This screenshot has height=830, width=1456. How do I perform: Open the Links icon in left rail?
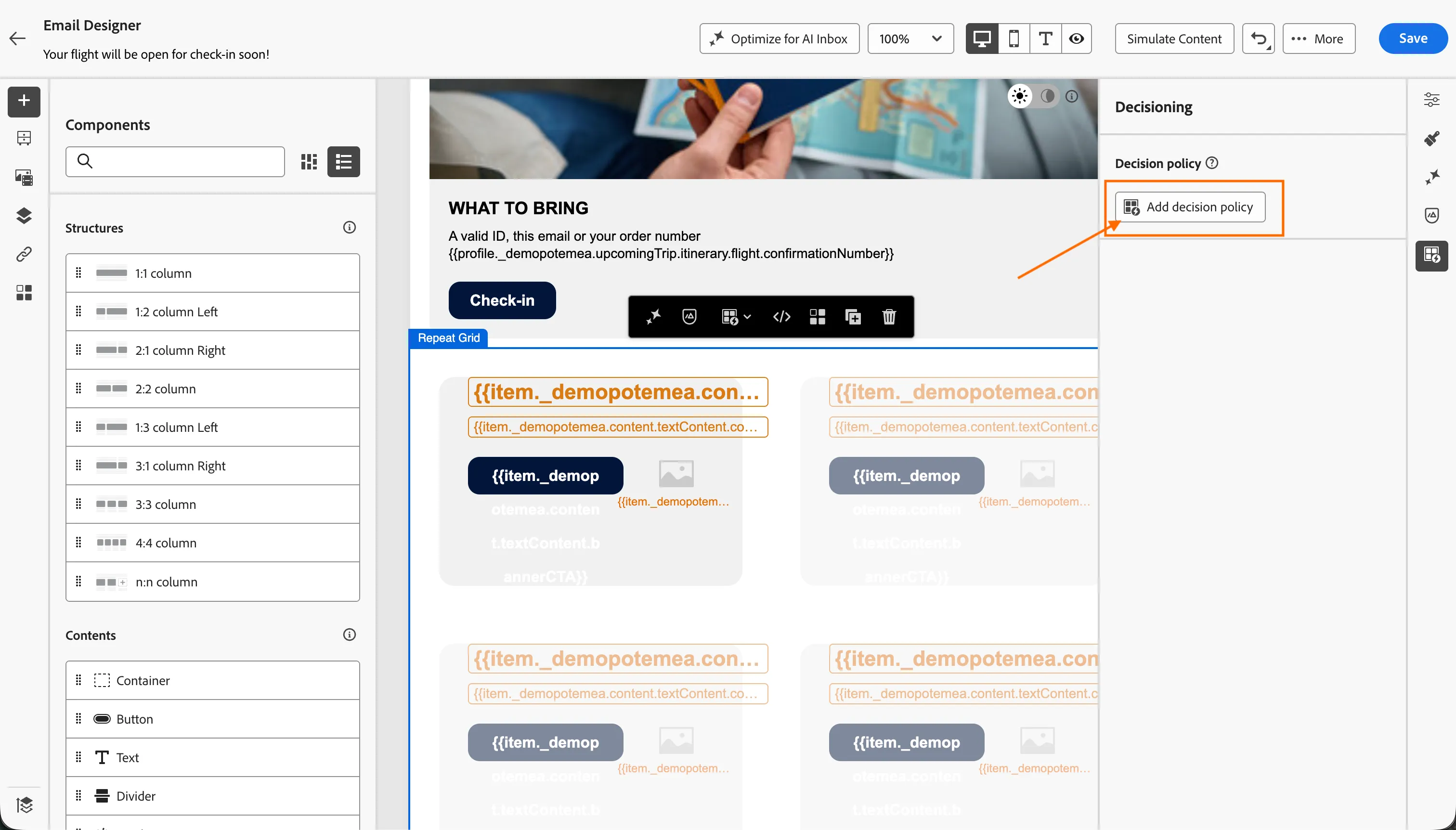coord(24,254)
